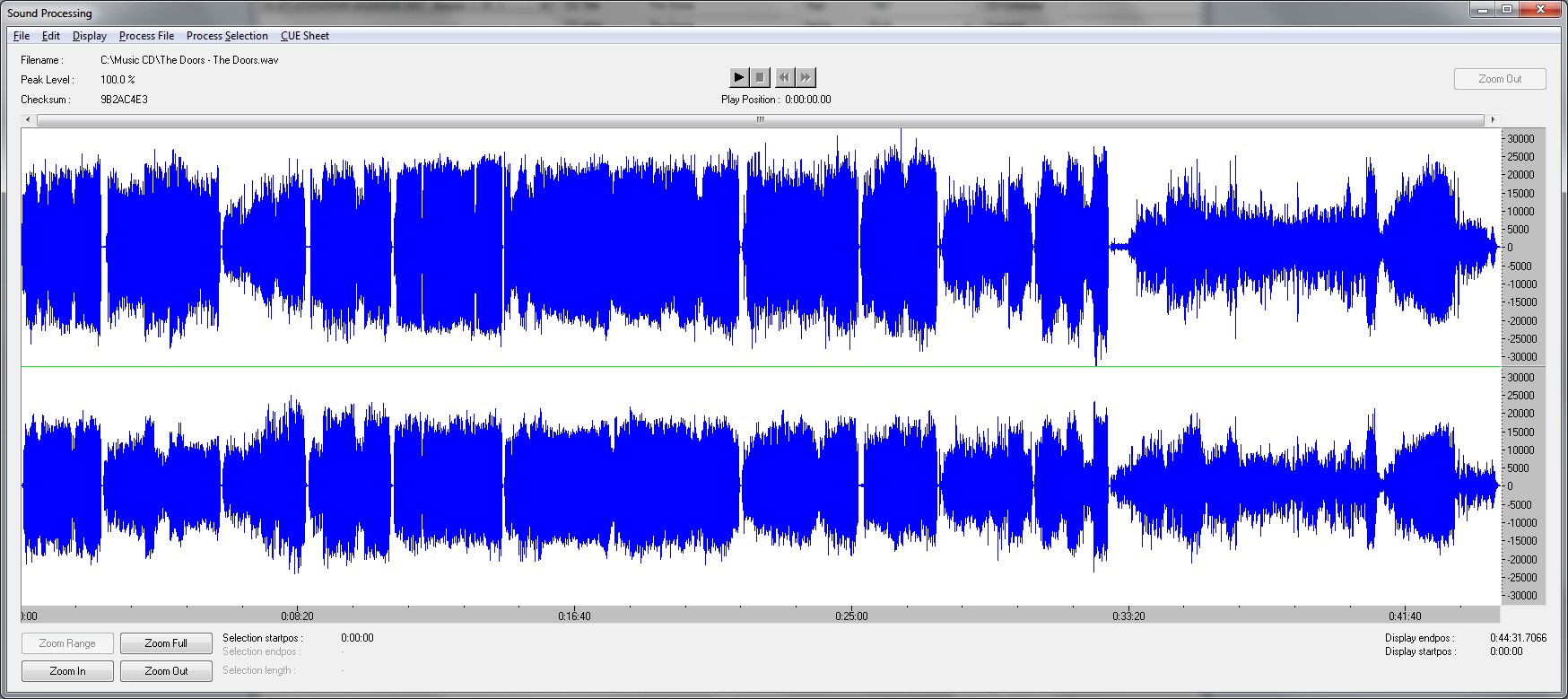Click the horizontal scrollbar thumb above the waveform

[x=760, y=119]
